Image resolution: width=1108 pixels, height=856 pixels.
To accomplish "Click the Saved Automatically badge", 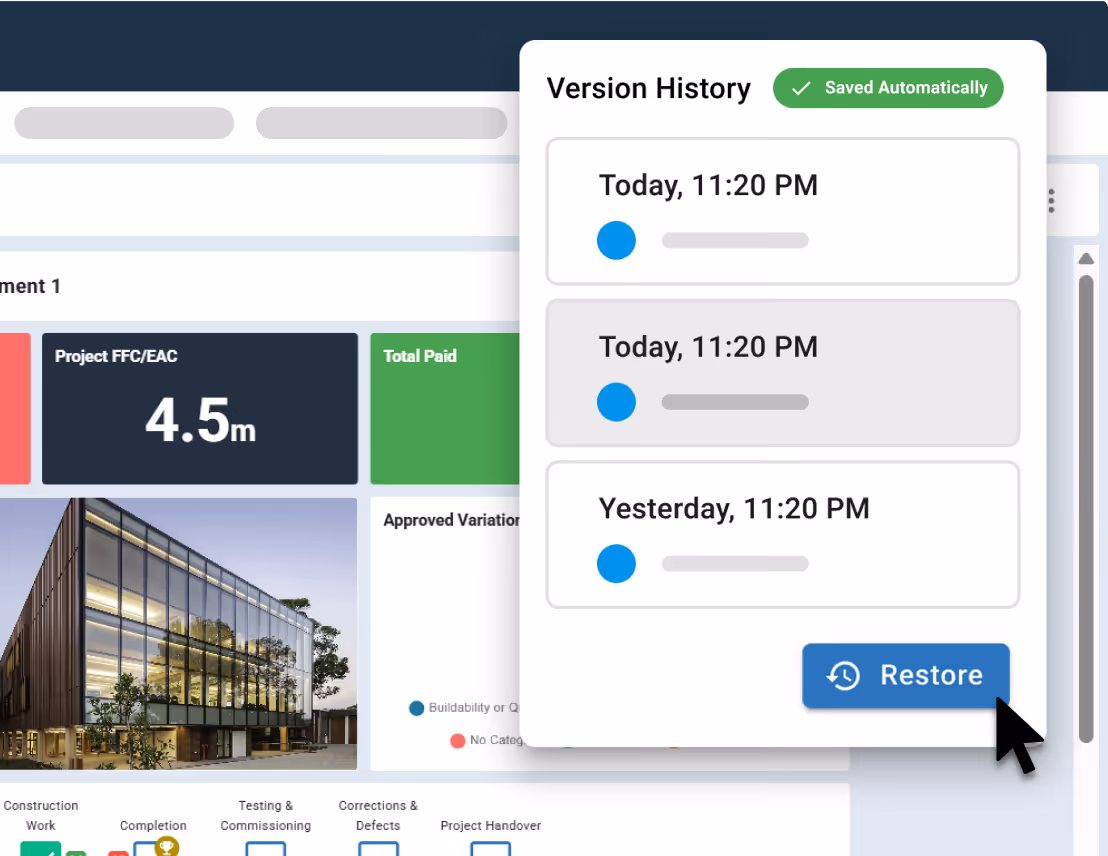I will [888, 88].
